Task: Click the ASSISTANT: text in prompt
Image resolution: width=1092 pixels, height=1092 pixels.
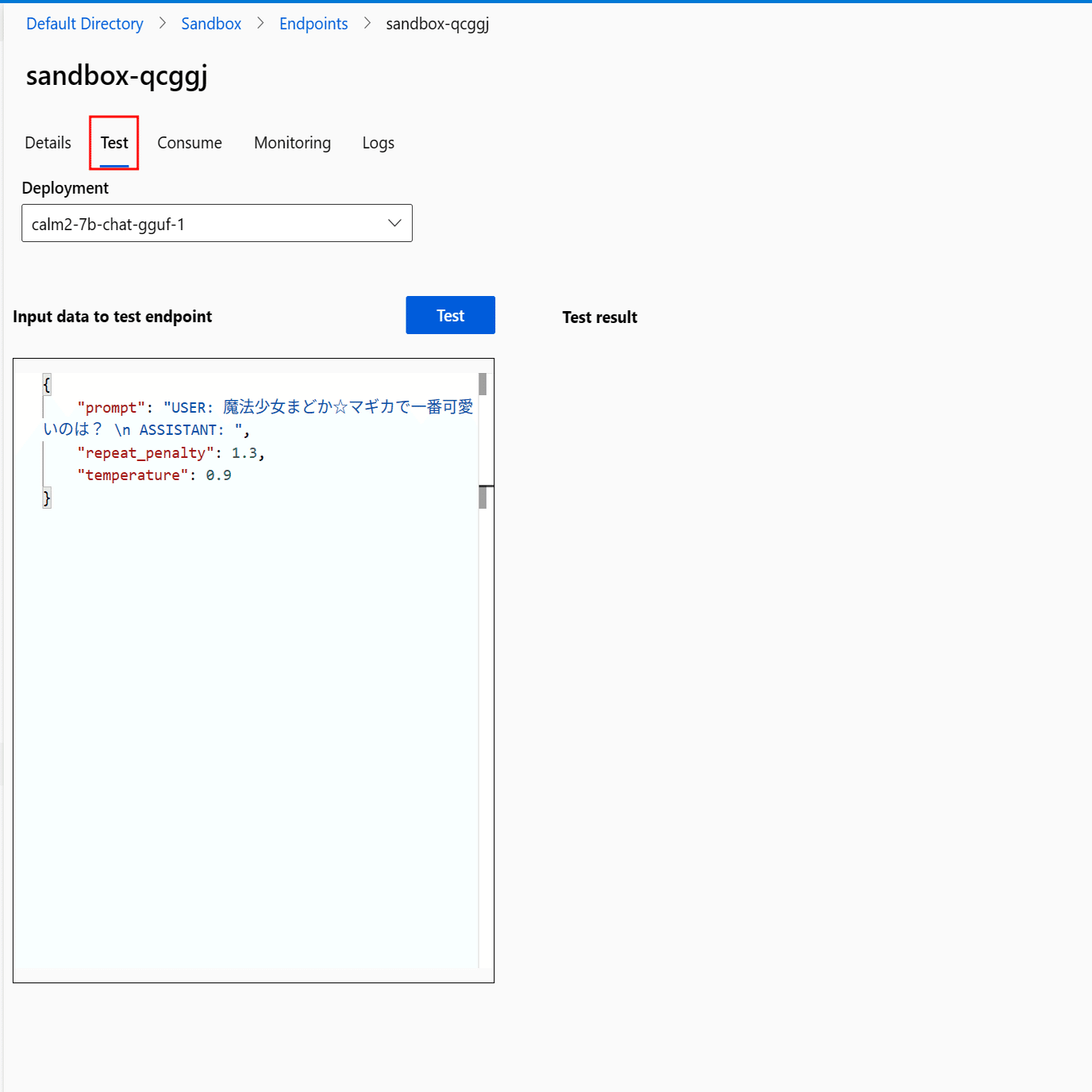Action: 182,430
